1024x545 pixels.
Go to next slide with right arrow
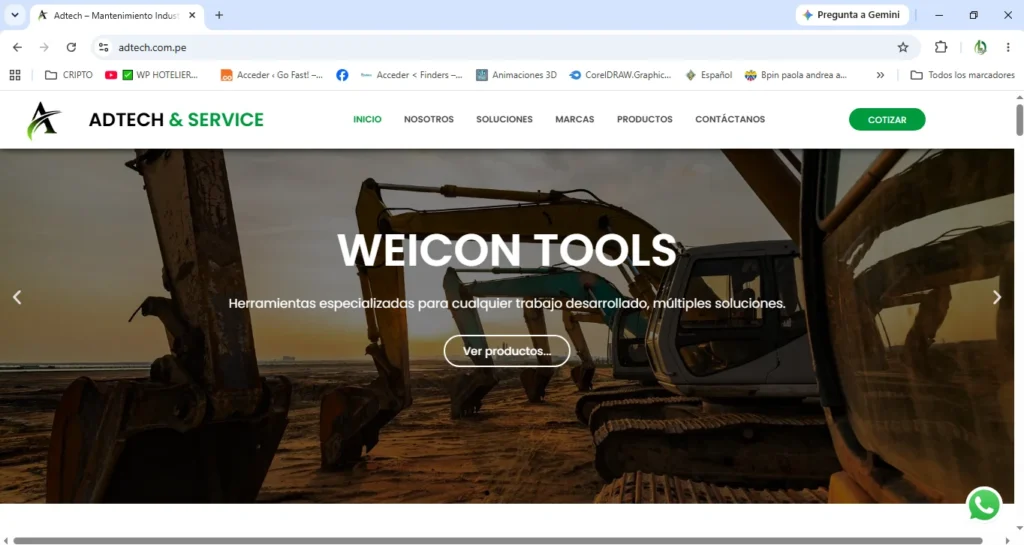tap(997, 297)
